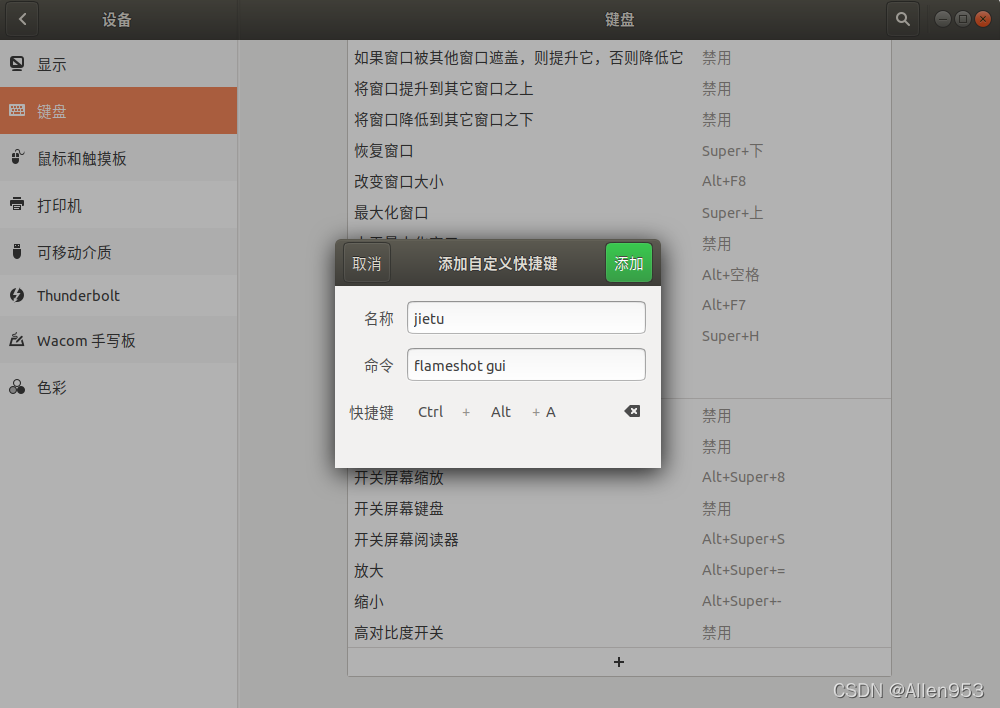This screenshot has width=1000, height=708.
Task: Click the 打印机 printer icon
Action: (17, 205)
